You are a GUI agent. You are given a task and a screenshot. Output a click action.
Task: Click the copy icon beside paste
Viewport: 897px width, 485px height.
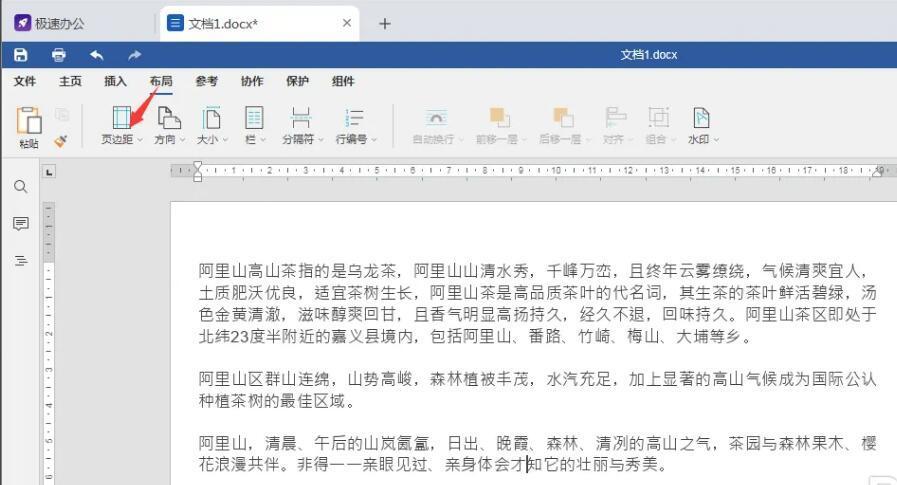pyautogui.click(x=62, y=115)
